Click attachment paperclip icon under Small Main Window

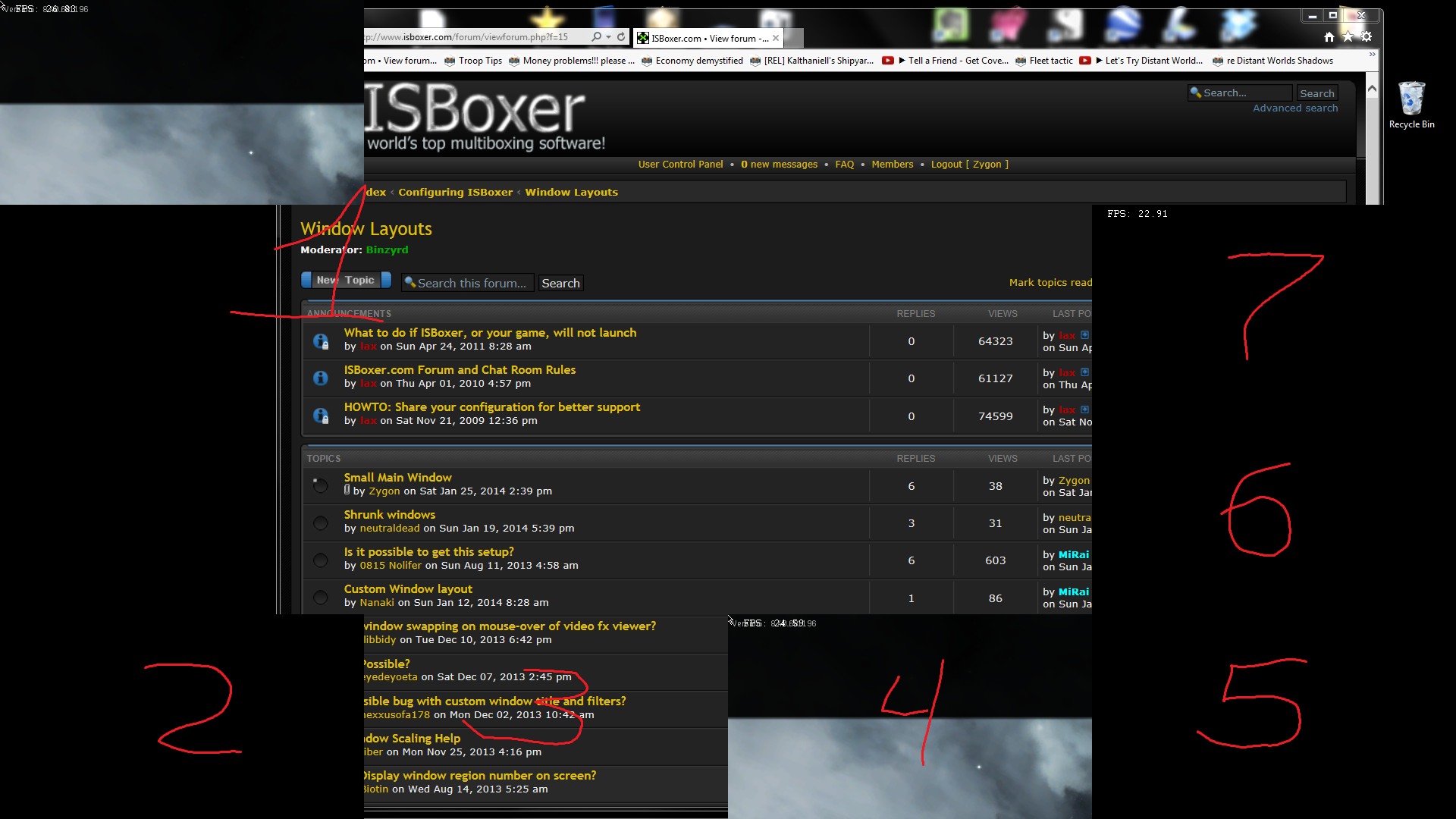click(x=347, y=490)
